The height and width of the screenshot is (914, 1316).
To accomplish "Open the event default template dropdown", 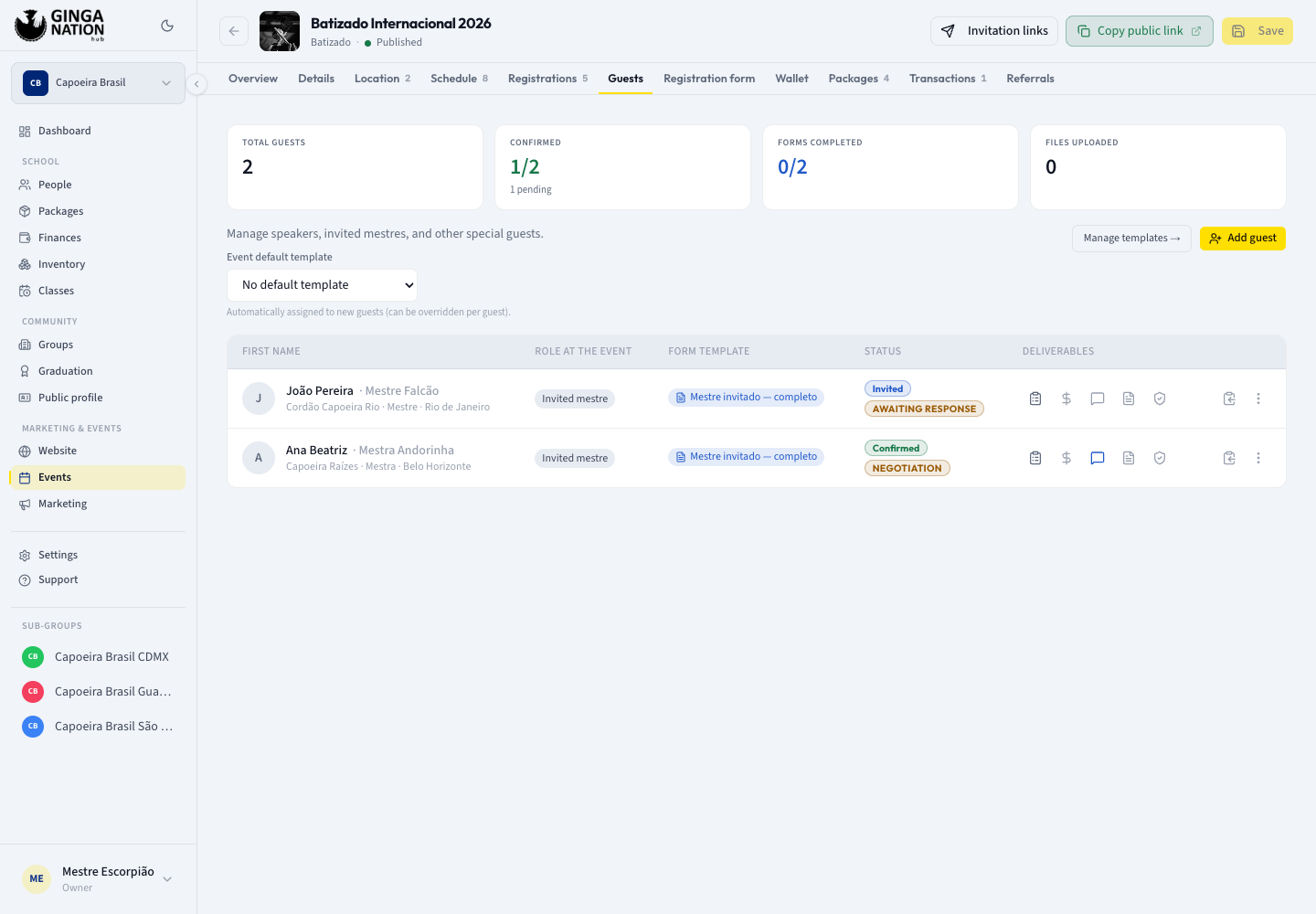I will (x=322, y=285).
